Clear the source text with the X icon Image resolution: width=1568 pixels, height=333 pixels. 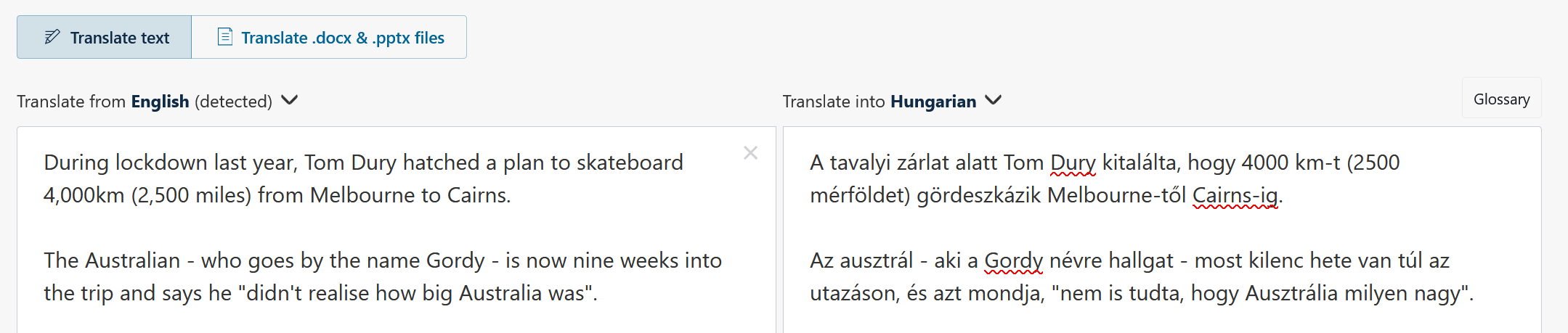pos(750,153)
